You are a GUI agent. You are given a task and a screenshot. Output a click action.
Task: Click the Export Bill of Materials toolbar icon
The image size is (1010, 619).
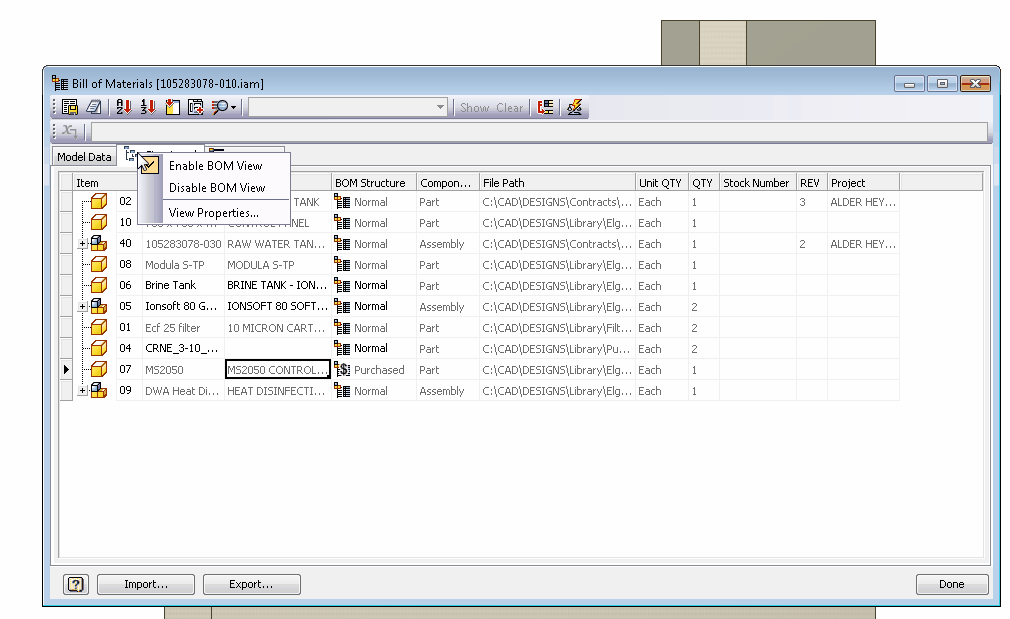(x=70, y=107)
